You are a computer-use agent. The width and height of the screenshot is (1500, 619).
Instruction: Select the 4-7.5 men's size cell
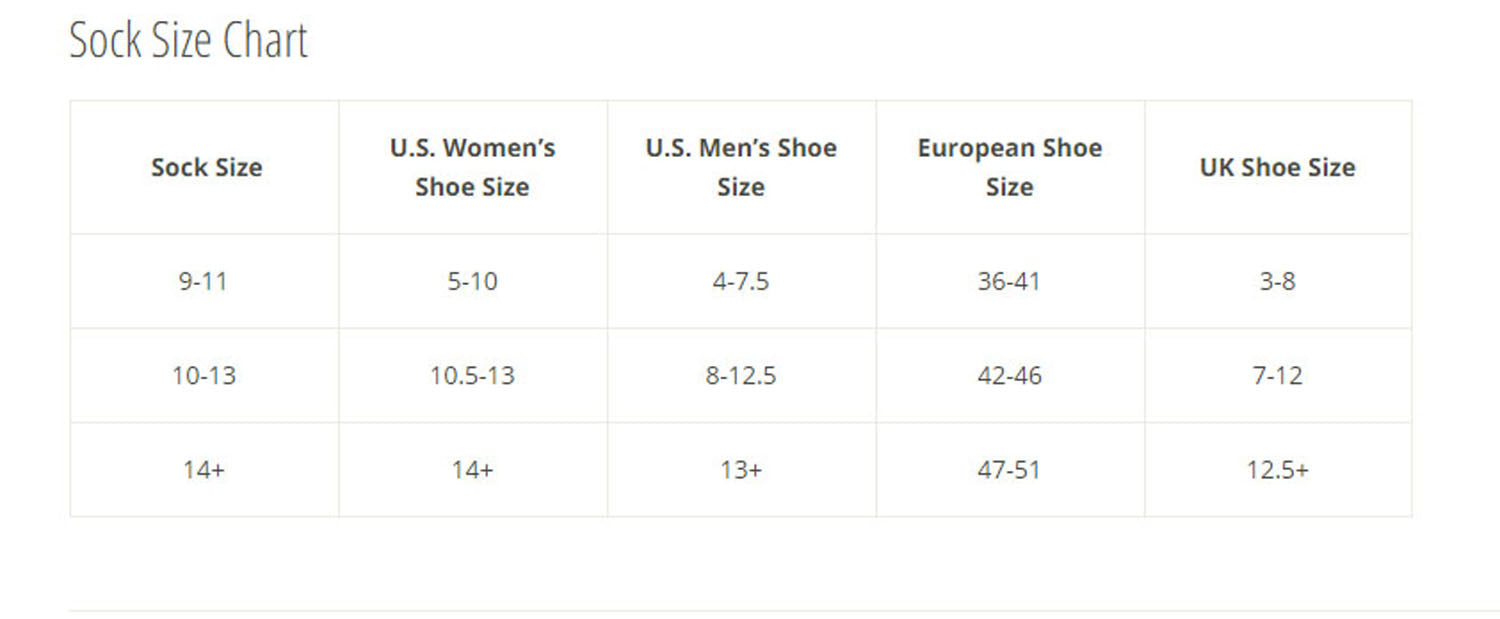(x=741, y=281)
